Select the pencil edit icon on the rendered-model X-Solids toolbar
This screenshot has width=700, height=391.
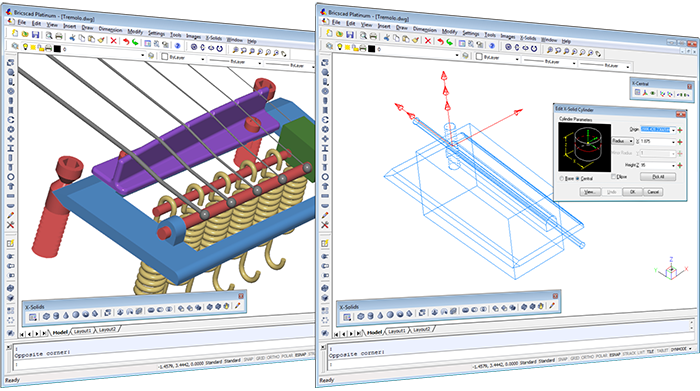coord(238,306)
